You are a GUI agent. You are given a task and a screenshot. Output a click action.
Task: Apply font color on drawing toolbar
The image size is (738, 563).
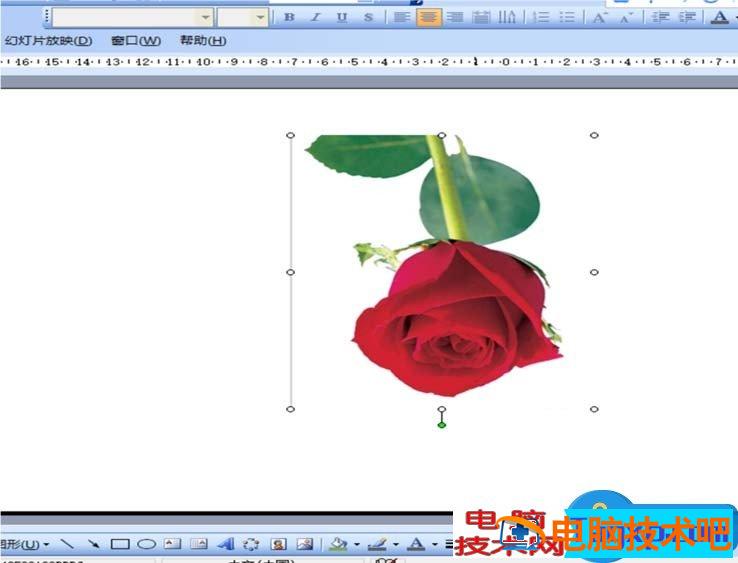416,545
